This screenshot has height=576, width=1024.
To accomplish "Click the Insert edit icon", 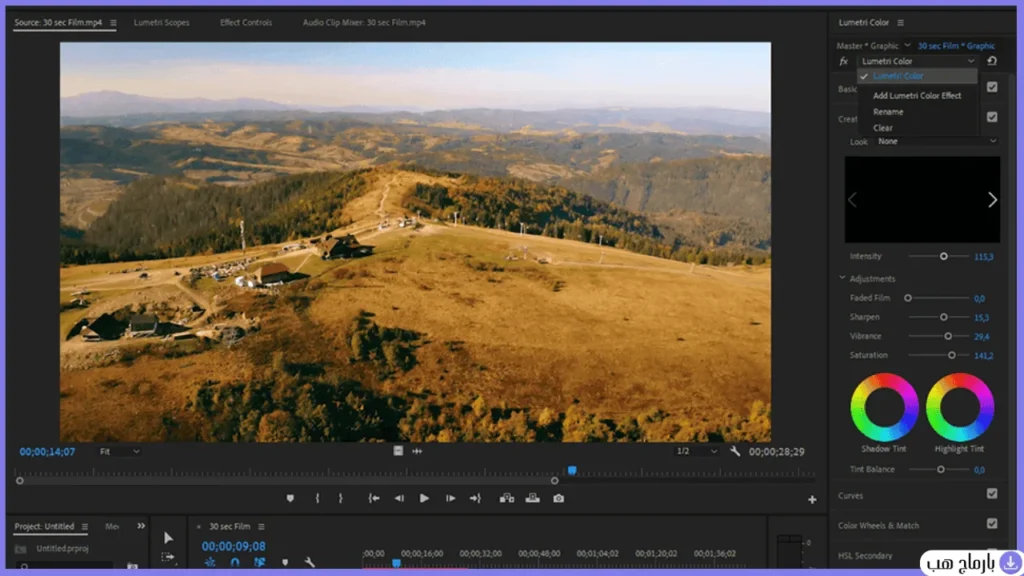I will tap(507, 498).
